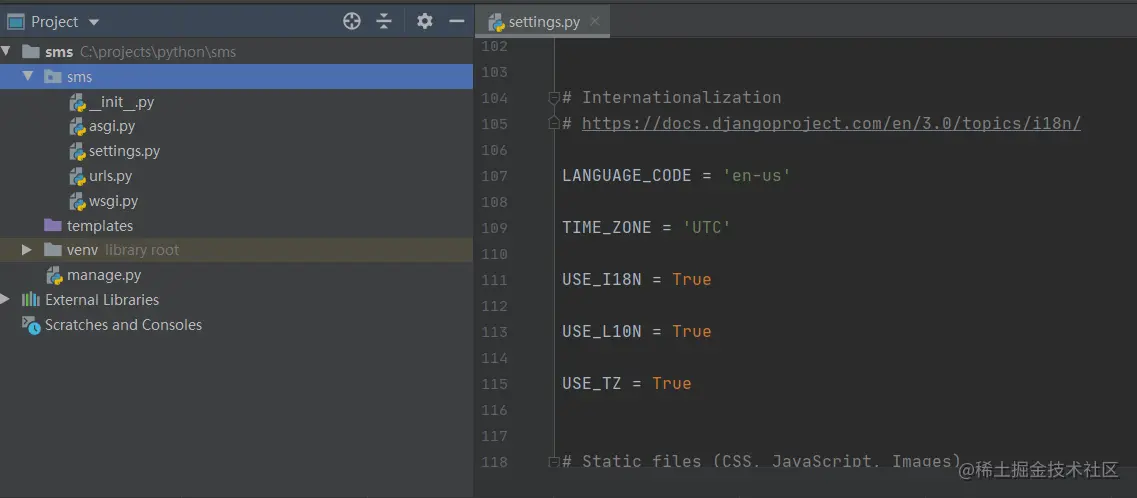Viewport: 1137px width, 498px height.
Task: Place cursor on LANGUAGE_CODE variable
Action: pos(627,175)
